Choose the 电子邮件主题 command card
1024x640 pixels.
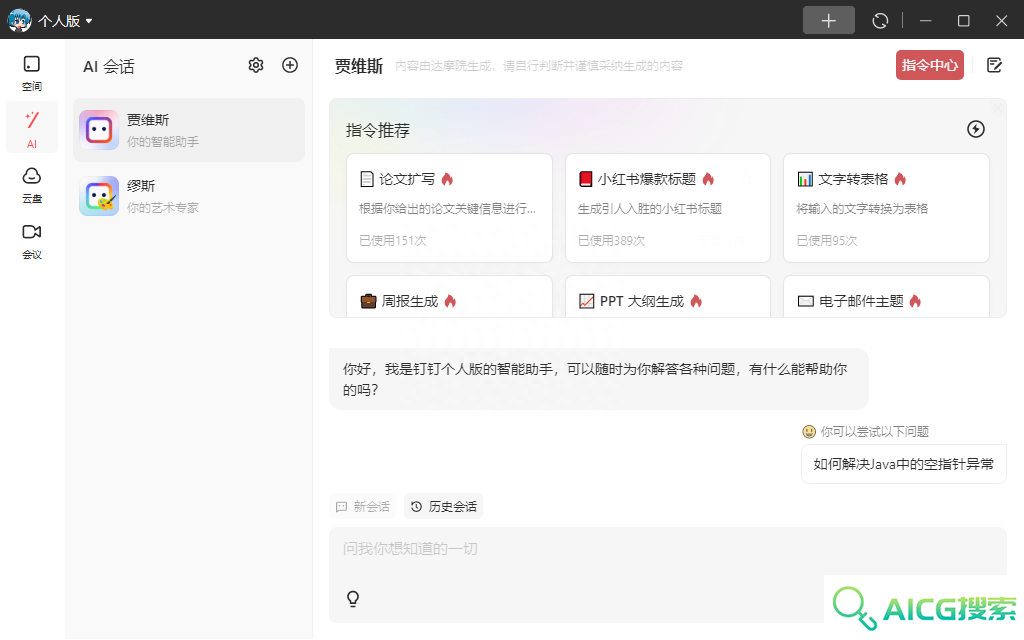point(886,297)
